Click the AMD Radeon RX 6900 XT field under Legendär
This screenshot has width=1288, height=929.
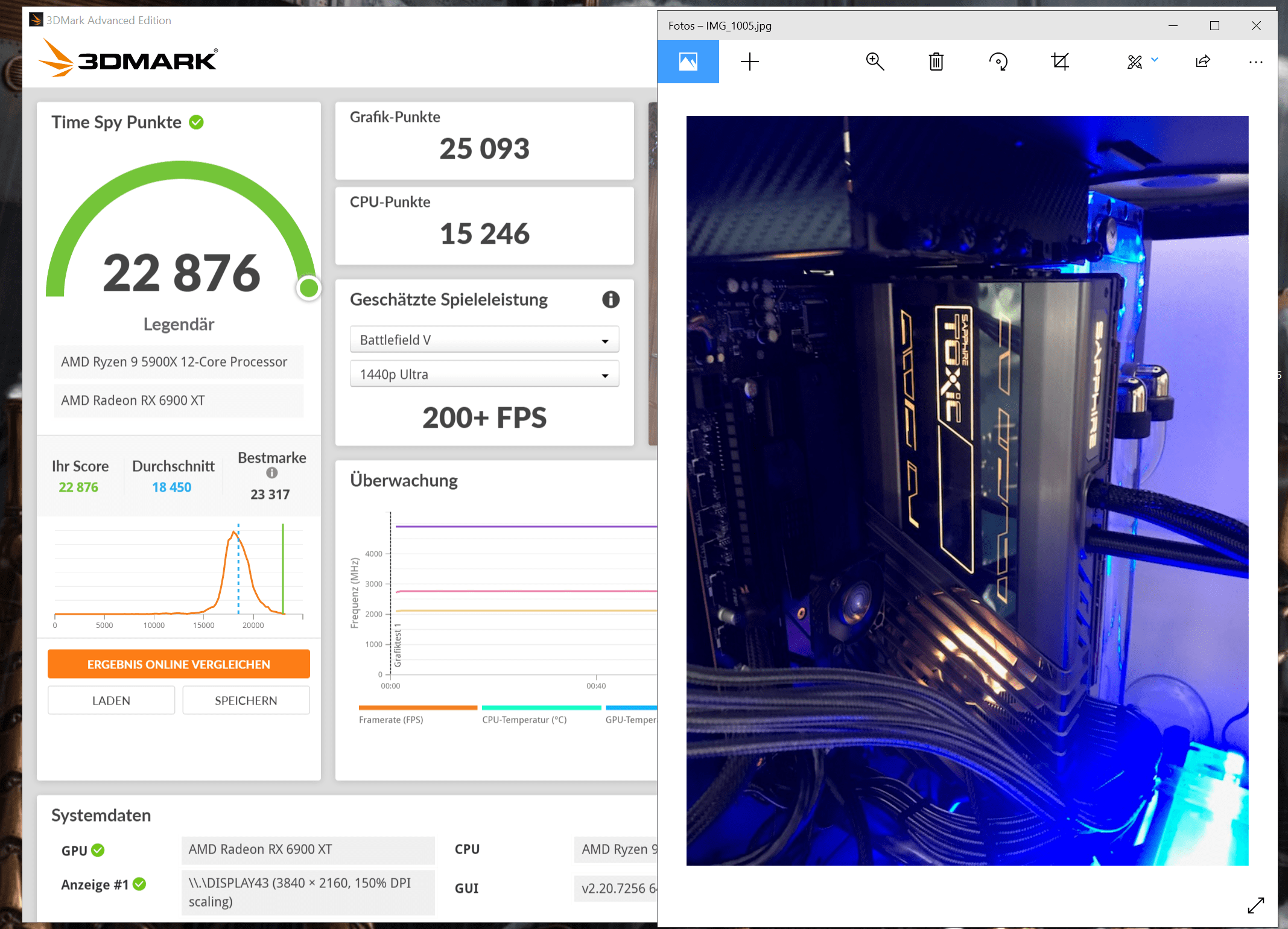coord(179,401)
